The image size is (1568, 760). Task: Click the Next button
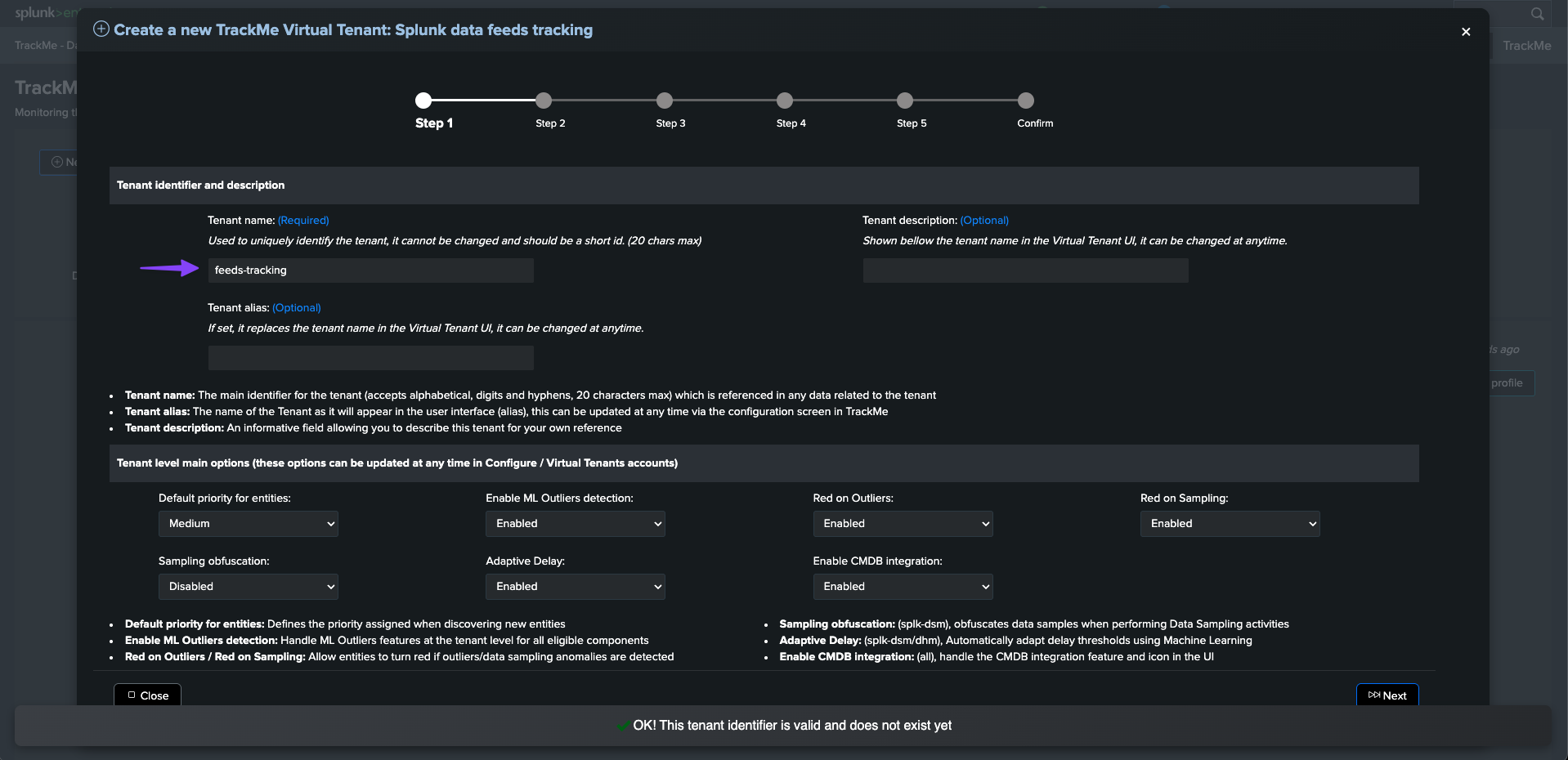pos(1387,695)
